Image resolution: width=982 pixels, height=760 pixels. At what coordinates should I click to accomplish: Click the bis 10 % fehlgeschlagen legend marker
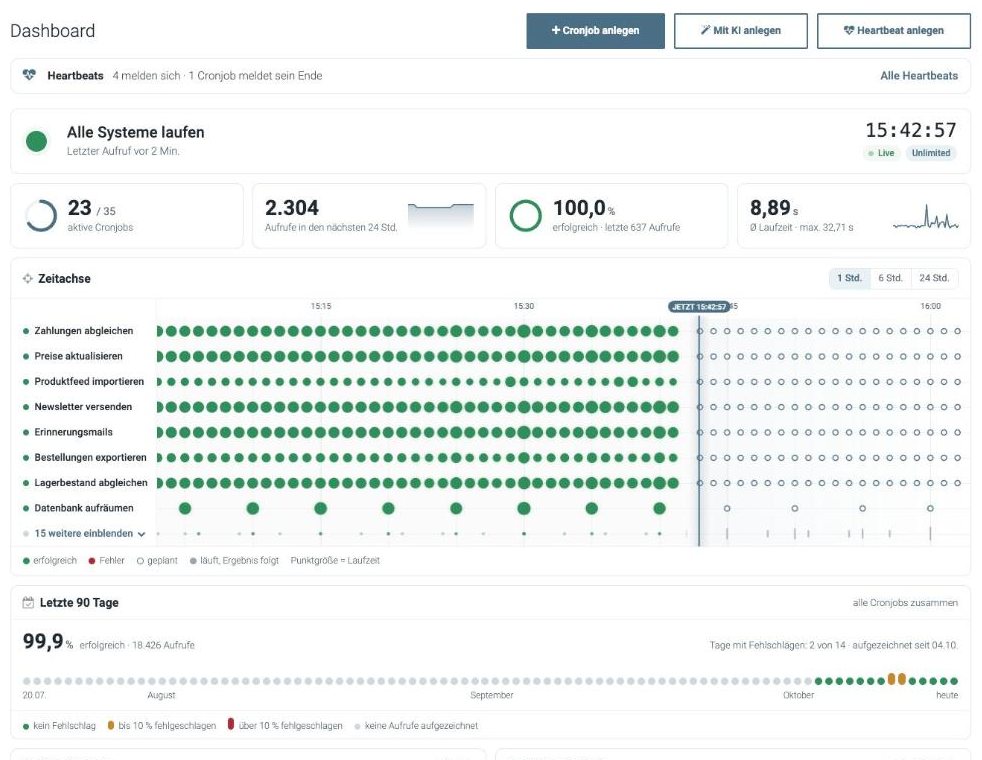click(111, 725)
